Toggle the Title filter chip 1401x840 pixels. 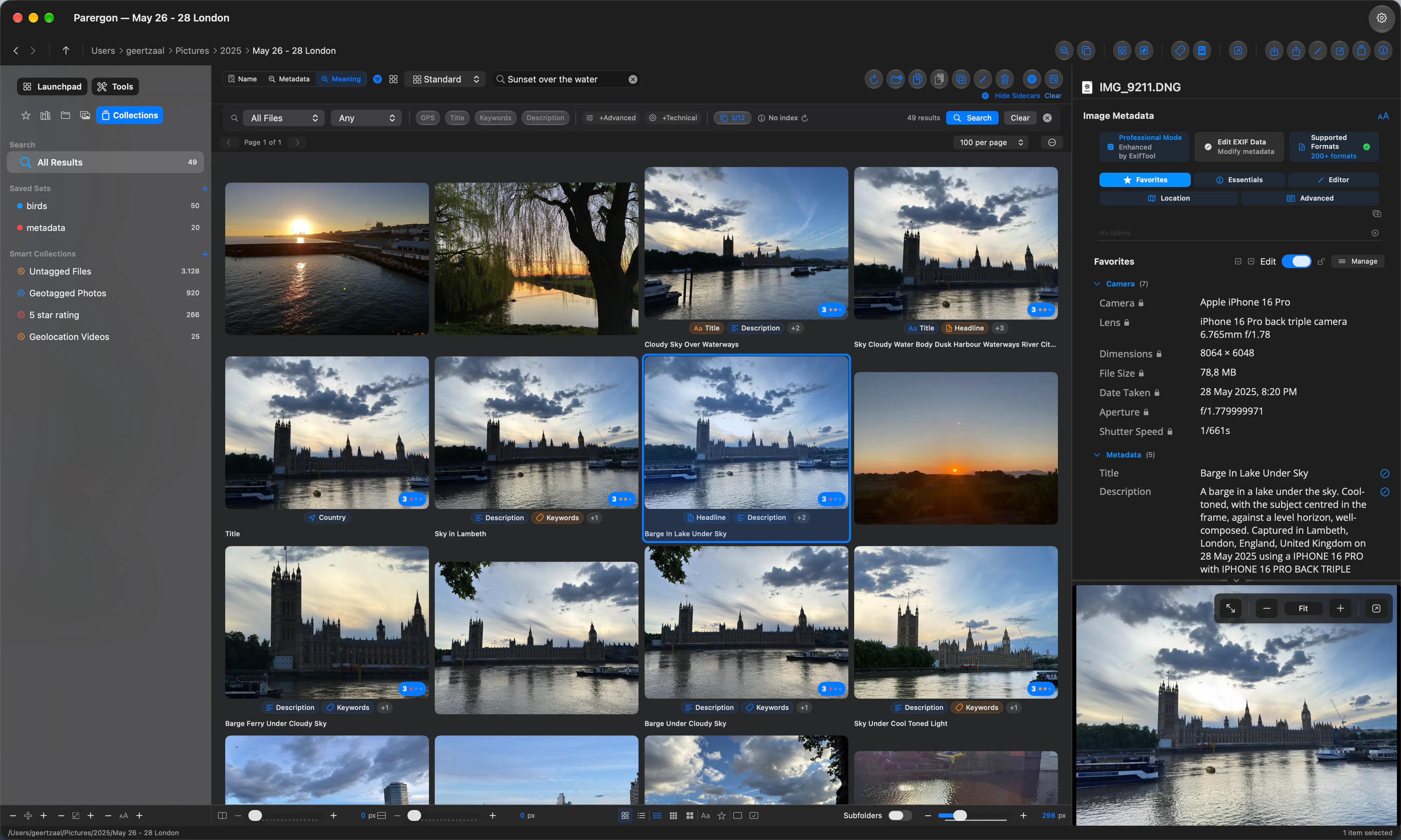tap(457, 118)
